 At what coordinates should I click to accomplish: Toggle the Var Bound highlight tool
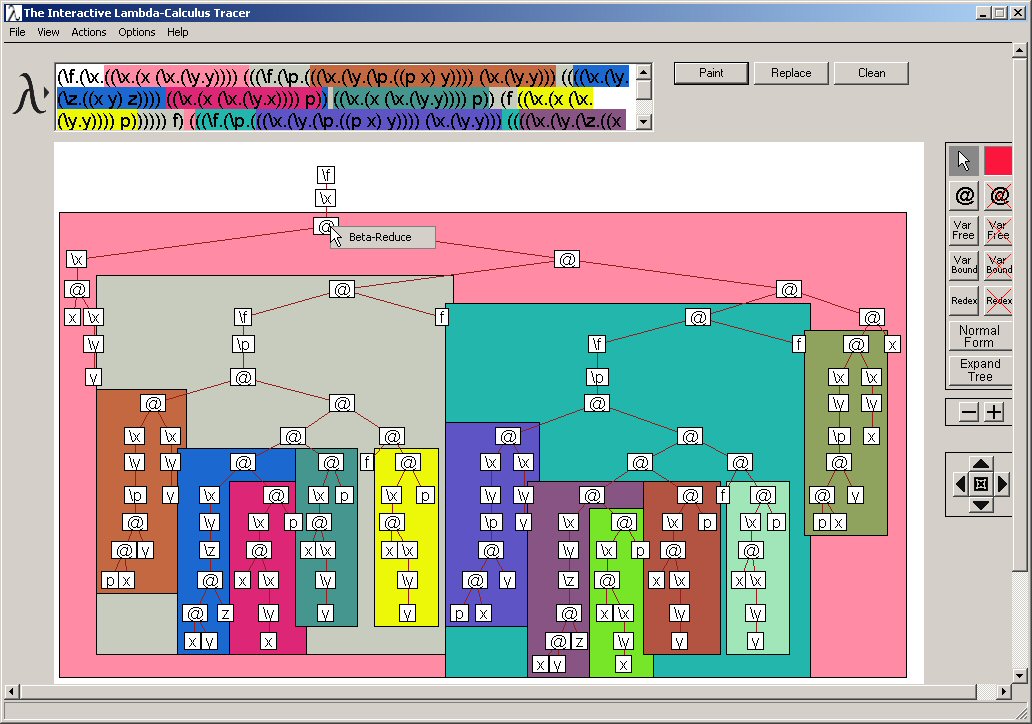(x=963, y=265)
